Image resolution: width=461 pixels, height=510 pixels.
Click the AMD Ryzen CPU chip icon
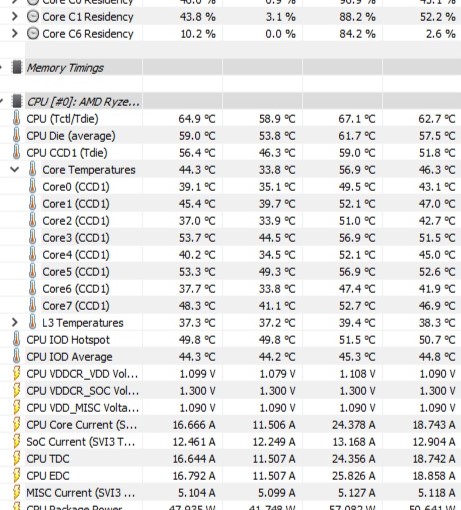[x=17, y=101]
